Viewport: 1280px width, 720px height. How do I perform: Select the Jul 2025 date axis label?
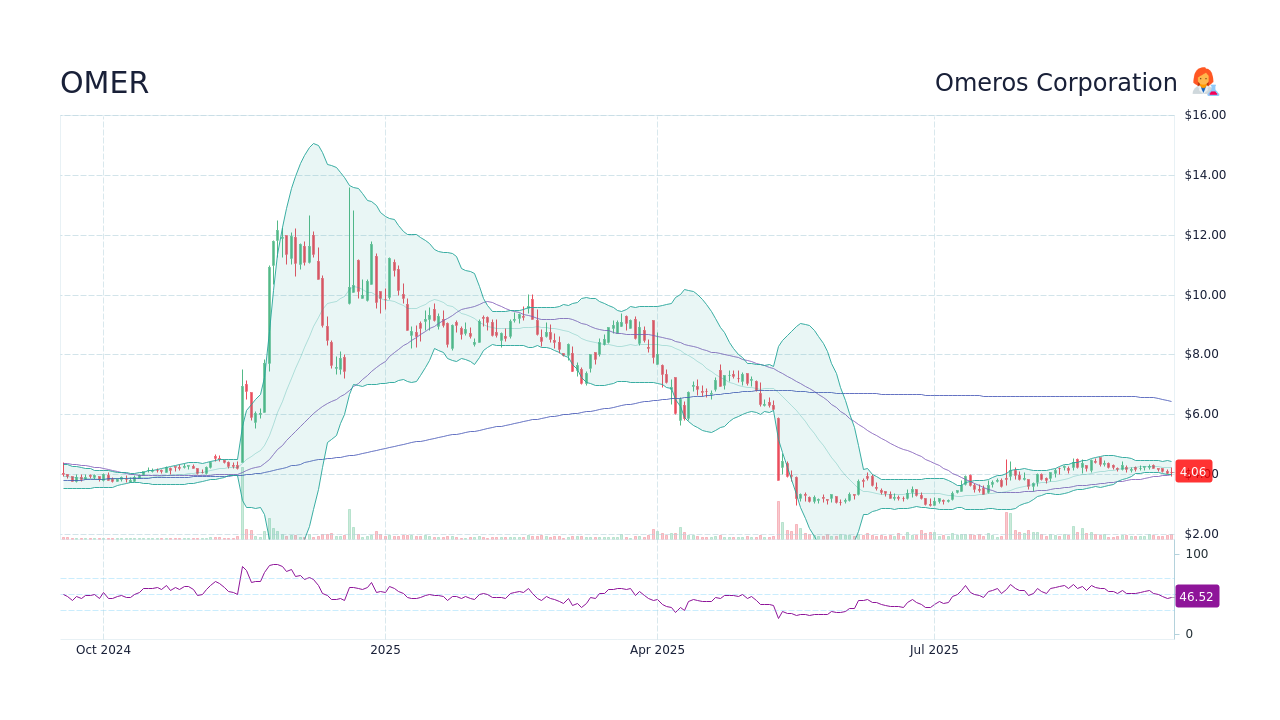pyautogui.click(x=934, y=649)
